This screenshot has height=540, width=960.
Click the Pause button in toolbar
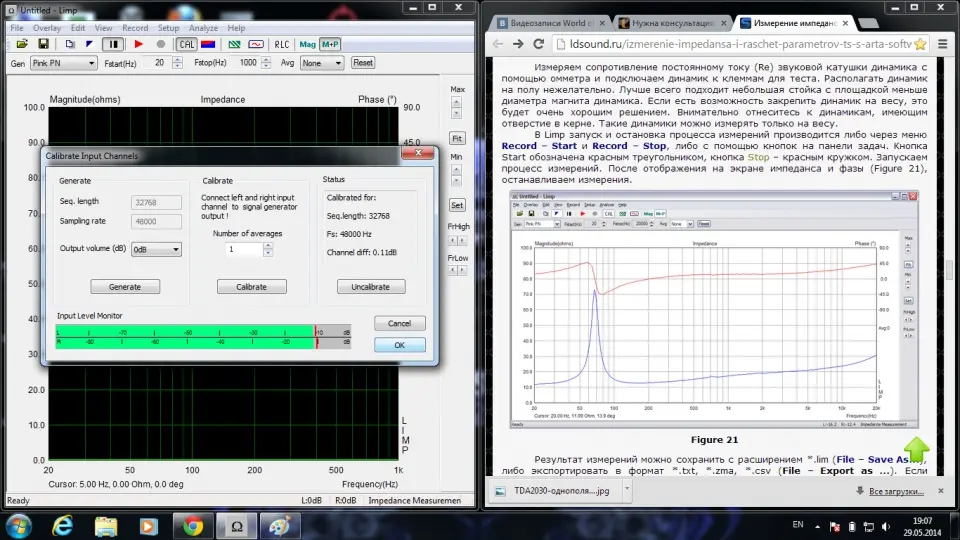113,44
